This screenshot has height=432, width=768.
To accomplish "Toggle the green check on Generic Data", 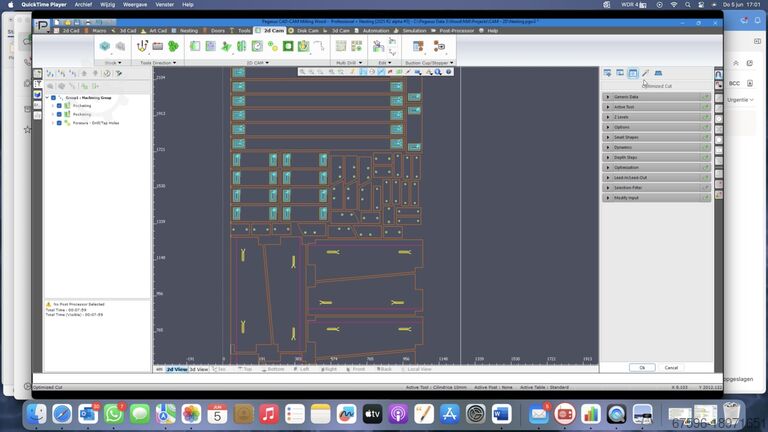I will click(x=705, y=97).
